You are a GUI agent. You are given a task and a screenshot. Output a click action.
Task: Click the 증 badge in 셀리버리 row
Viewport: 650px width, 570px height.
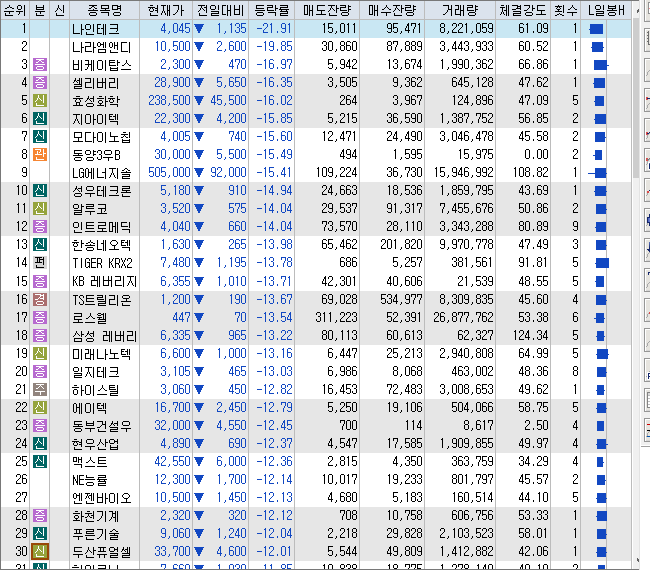click(40, 82)
